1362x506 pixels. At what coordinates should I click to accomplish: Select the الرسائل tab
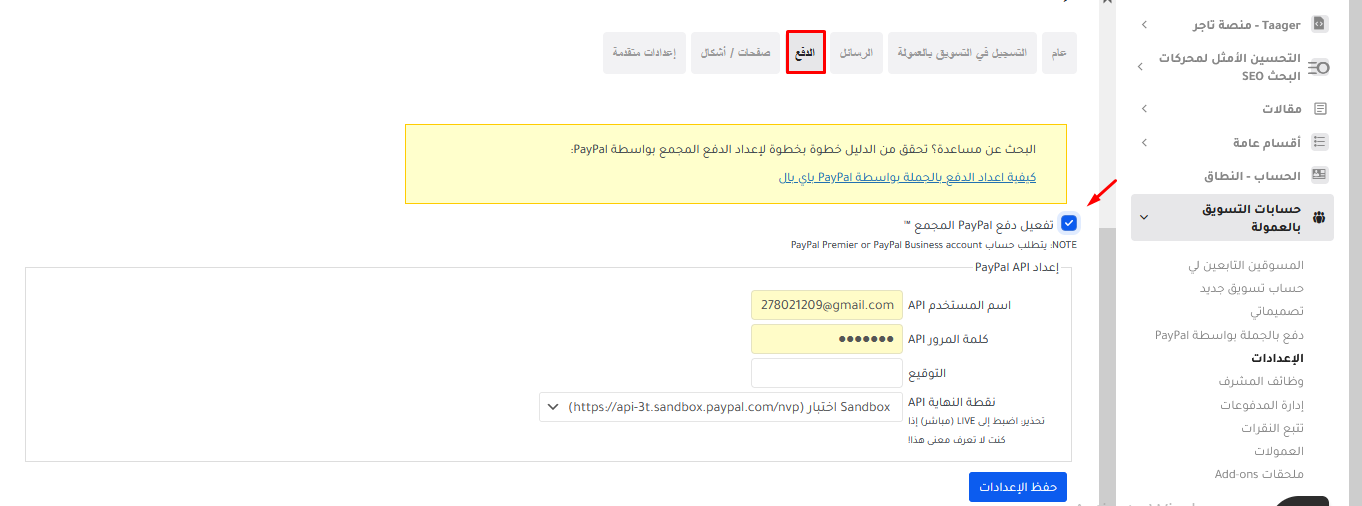tap(856, 52)
